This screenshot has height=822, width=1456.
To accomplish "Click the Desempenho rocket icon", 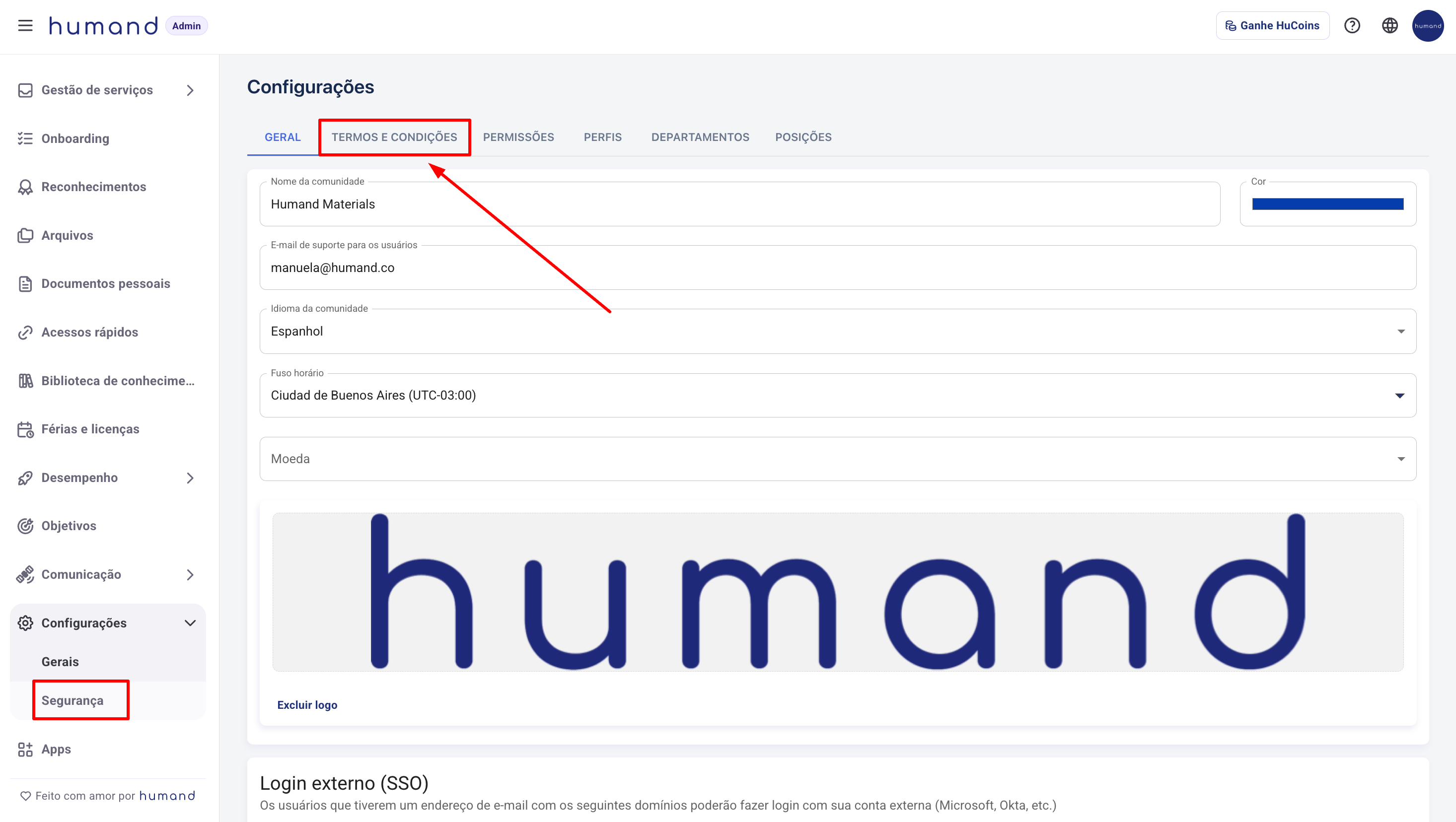I will pyautogui.click(x=25, y=478).
